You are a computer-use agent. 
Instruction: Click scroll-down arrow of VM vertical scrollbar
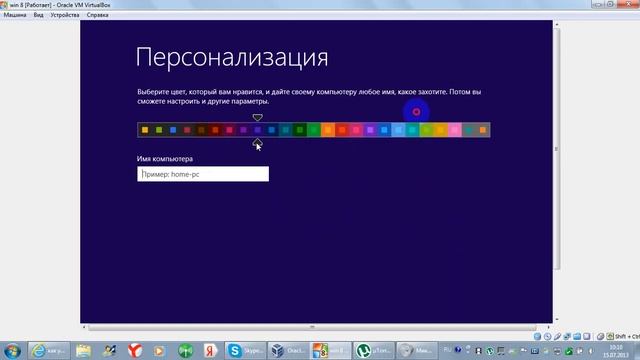[557, 320]
